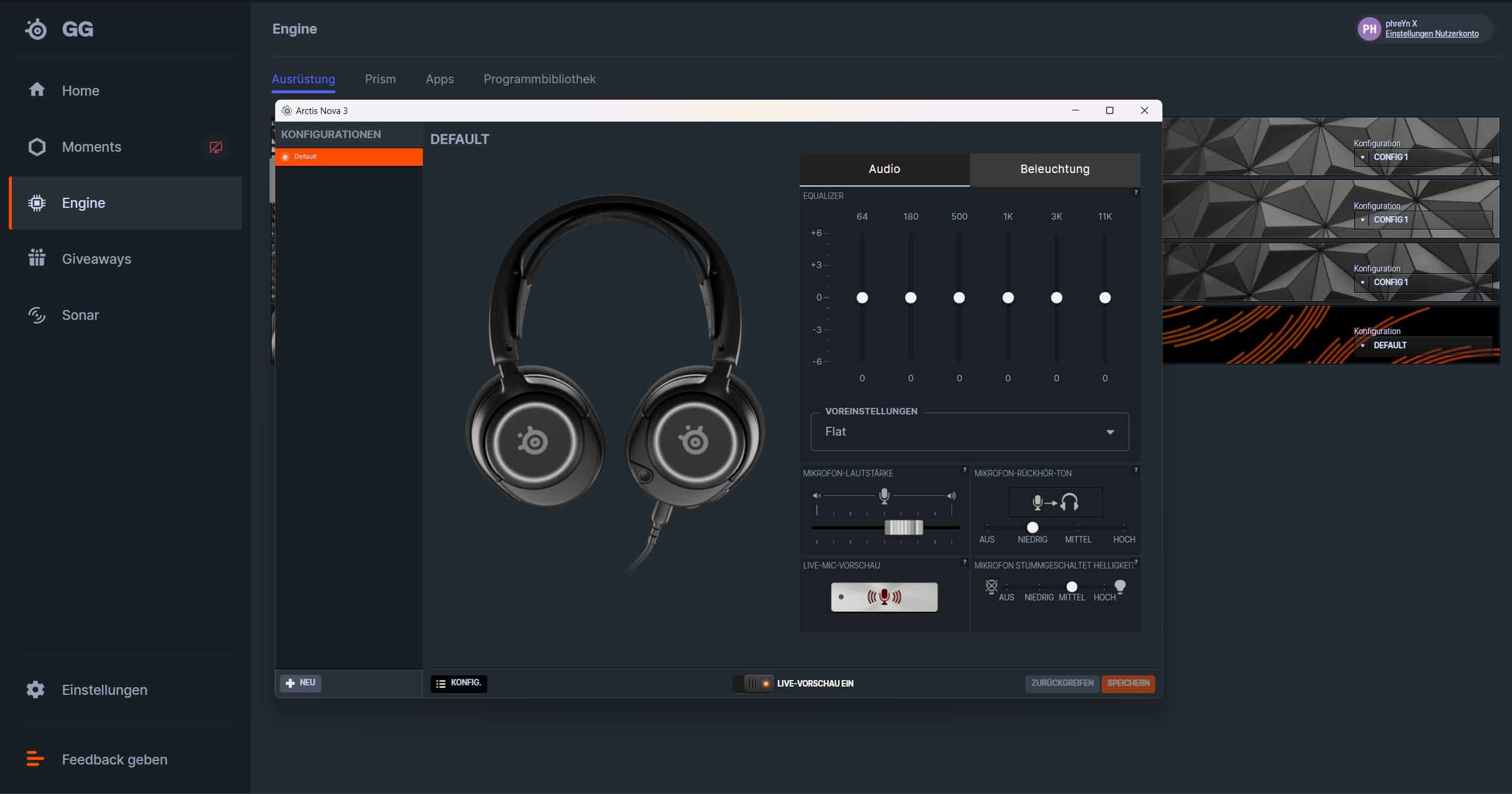Viewport: 1512px width, 794px height.
Task: Open the Moments capture-disabled icon
Action: click(216, 147)
